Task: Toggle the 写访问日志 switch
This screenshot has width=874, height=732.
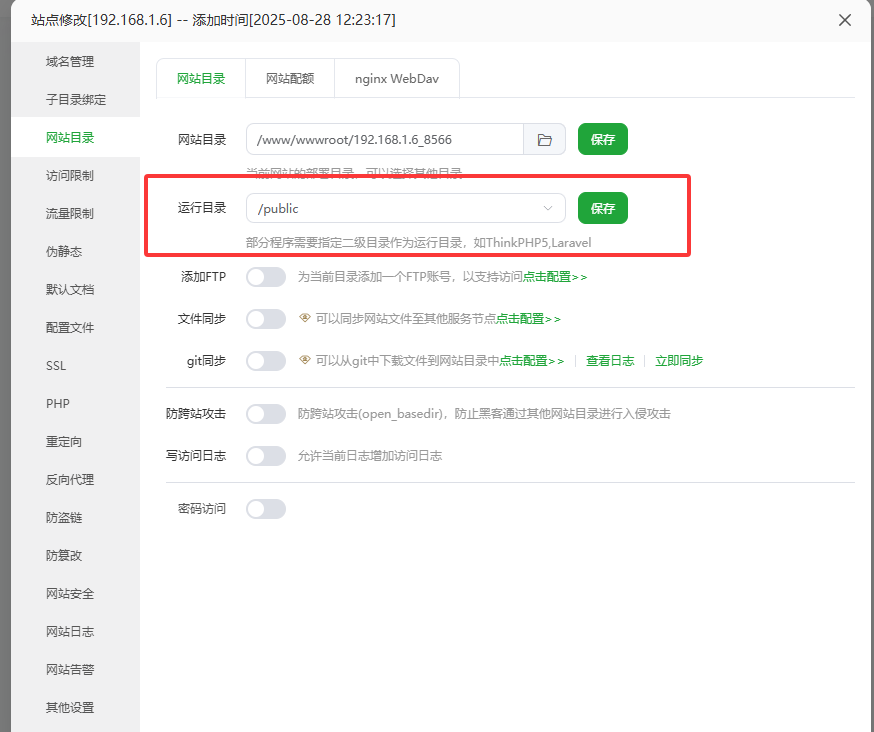Action: point(266,456)
